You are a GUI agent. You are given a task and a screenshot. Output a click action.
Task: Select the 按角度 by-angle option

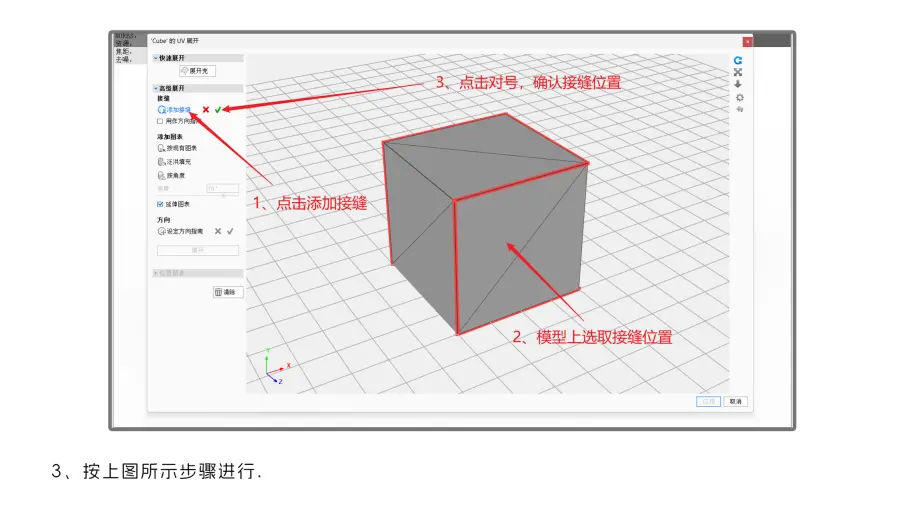[x=171, y=176]
